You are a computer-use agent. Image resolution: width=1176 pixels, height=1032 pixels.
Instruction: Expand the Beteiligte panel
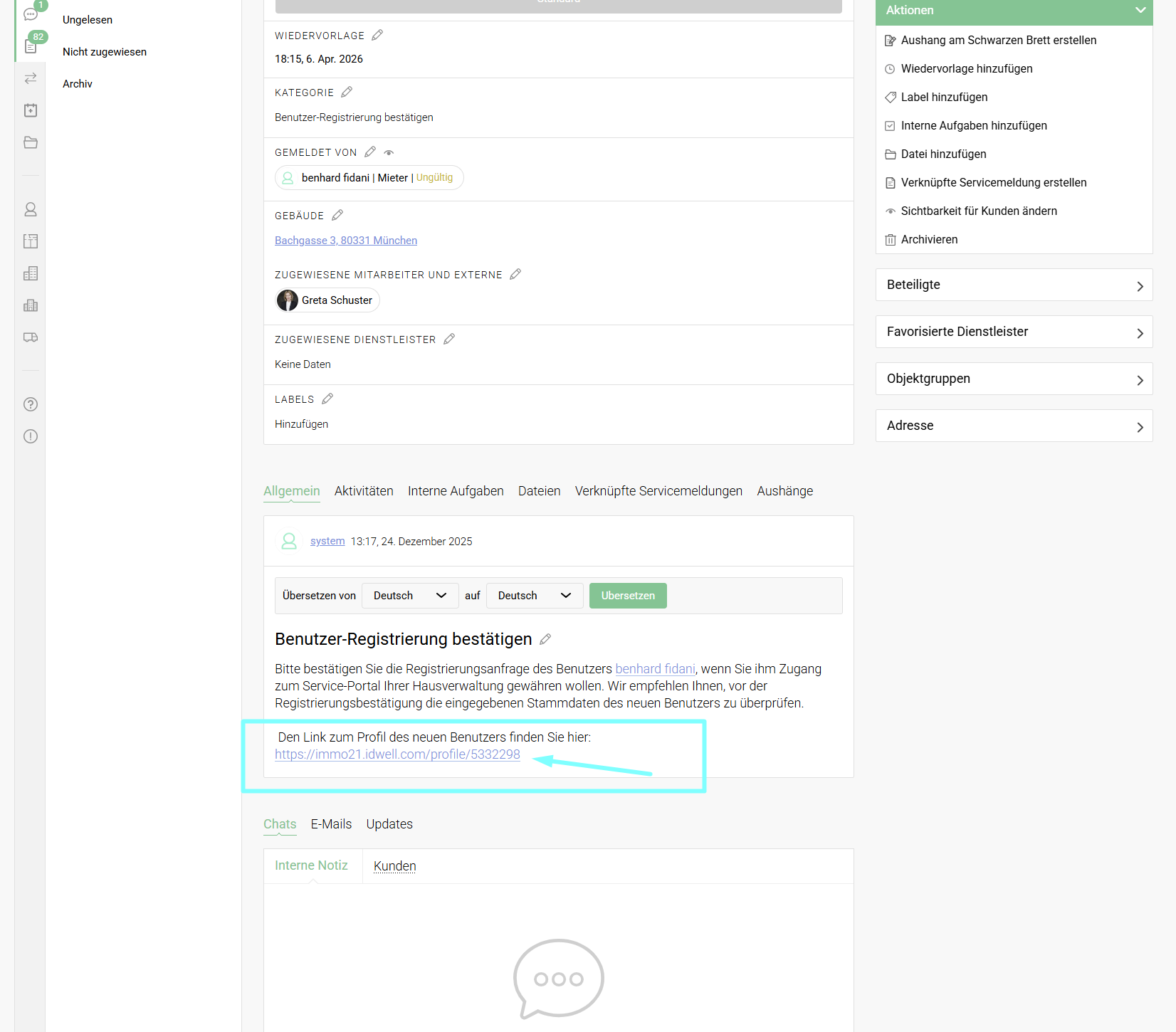1014,285
